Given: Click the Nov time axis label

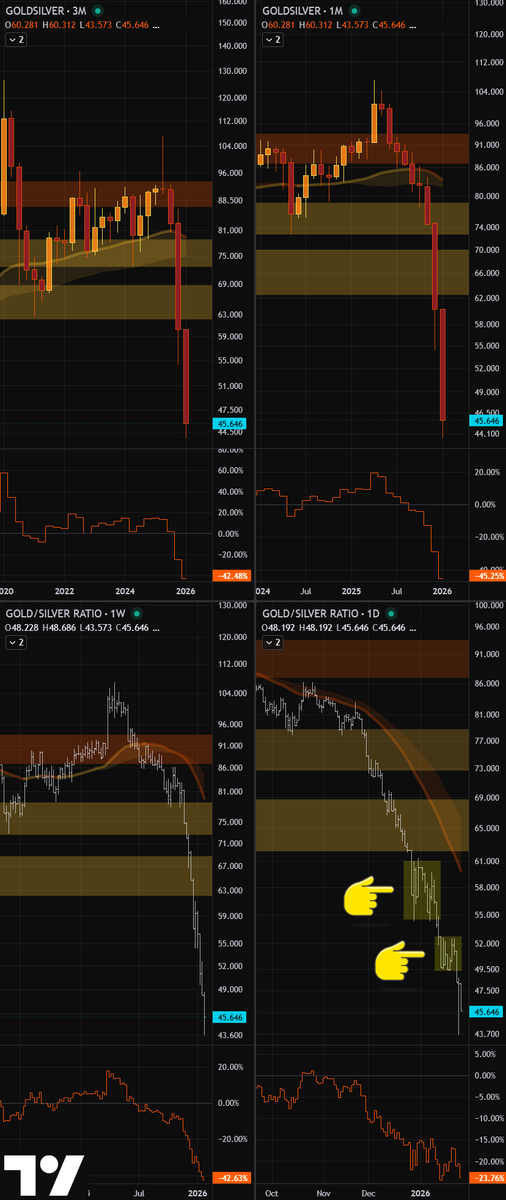Looking at the screenshot, I should 323,1193.
